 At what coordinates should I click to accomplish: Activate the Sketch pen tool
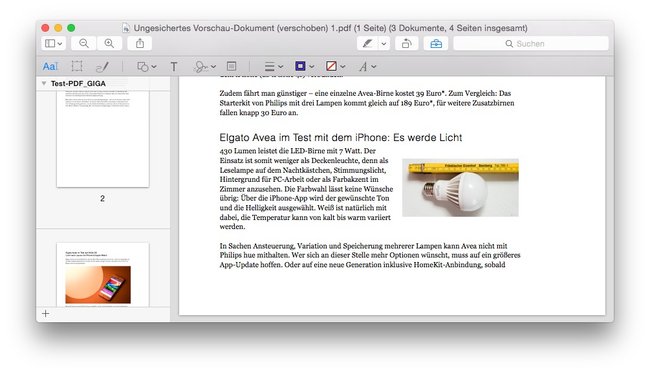click(102, 67)
